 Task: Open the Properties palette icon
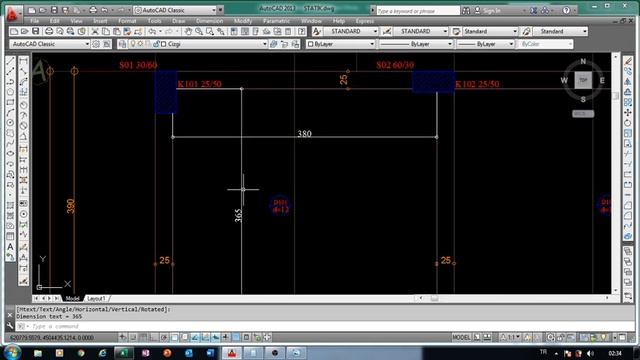(234, 31)
